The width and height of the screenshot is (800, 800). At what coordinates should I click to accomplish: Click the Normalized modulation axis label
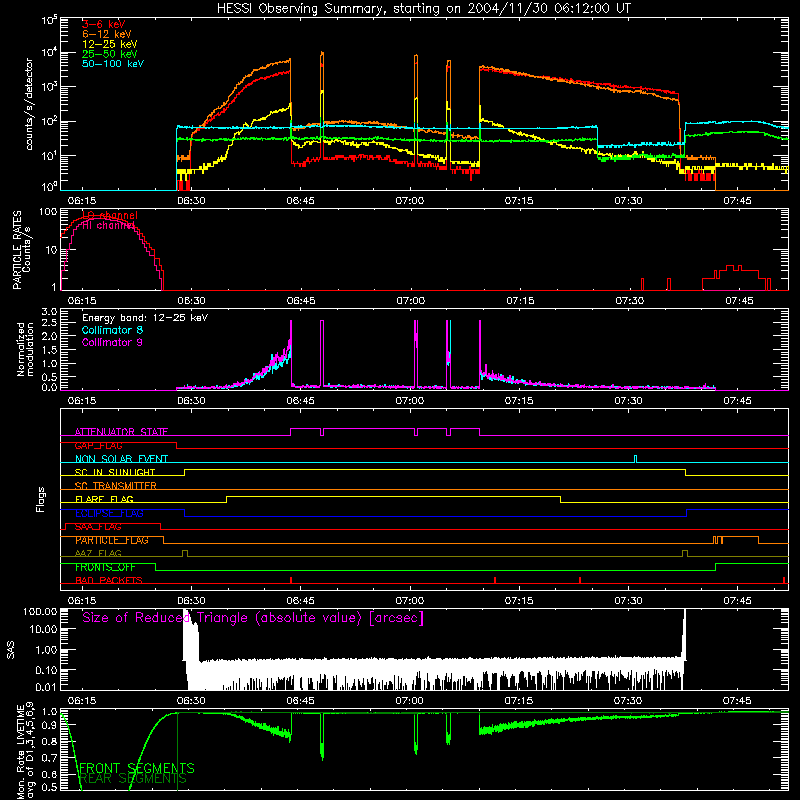click(25, 349)
